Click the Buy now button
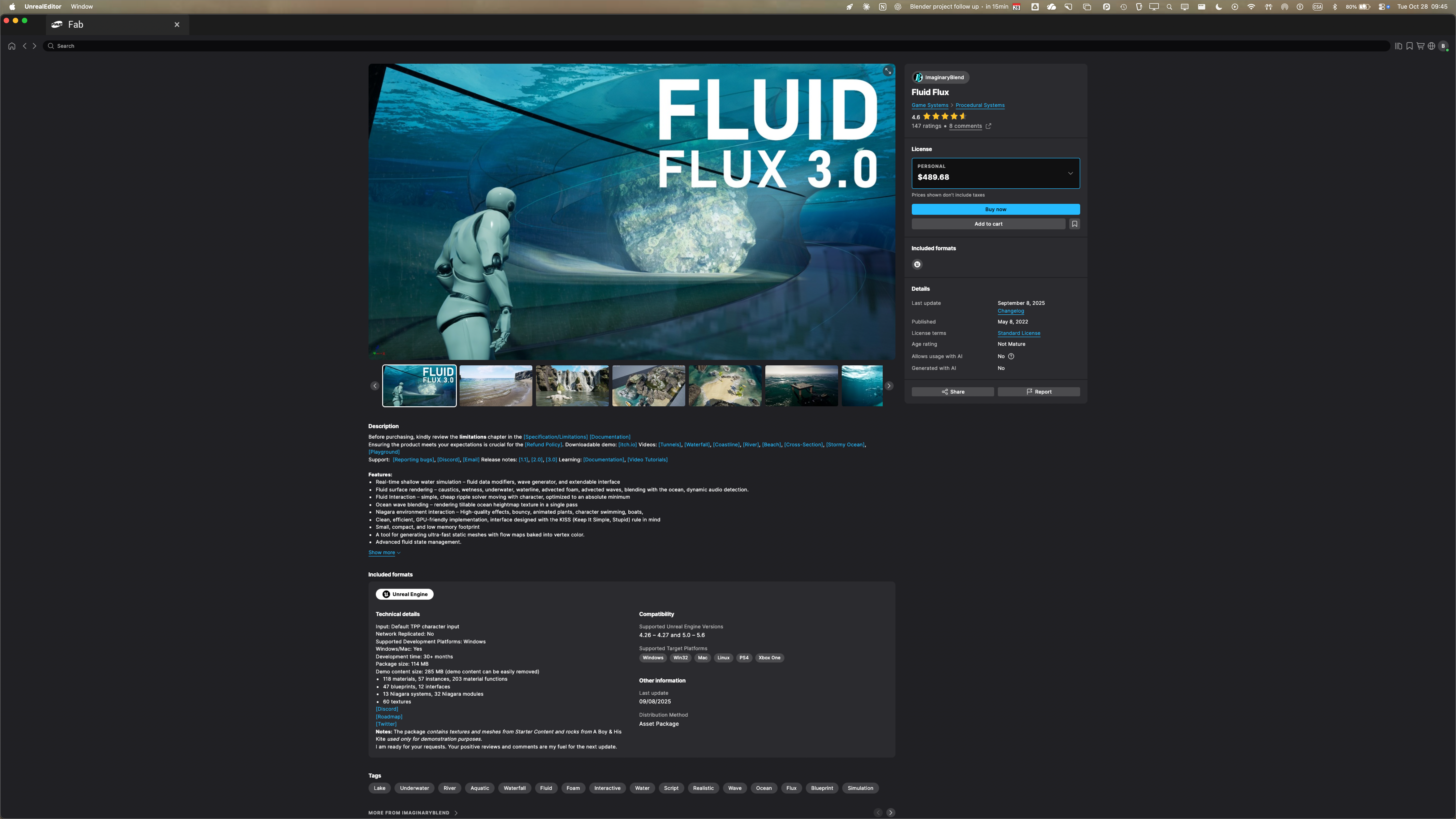The image size is (1456, 819). coord(995,210)
